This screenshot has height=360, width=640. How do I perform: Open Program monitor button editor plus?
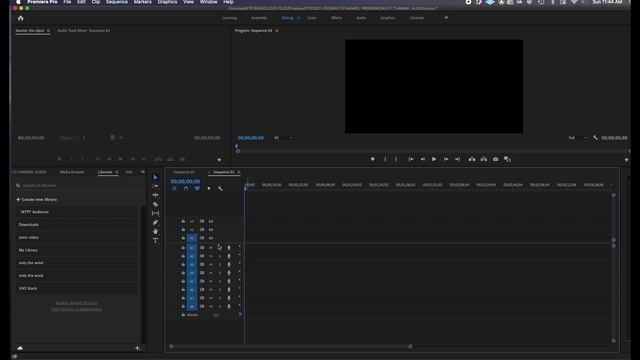(x=627, y=160)
